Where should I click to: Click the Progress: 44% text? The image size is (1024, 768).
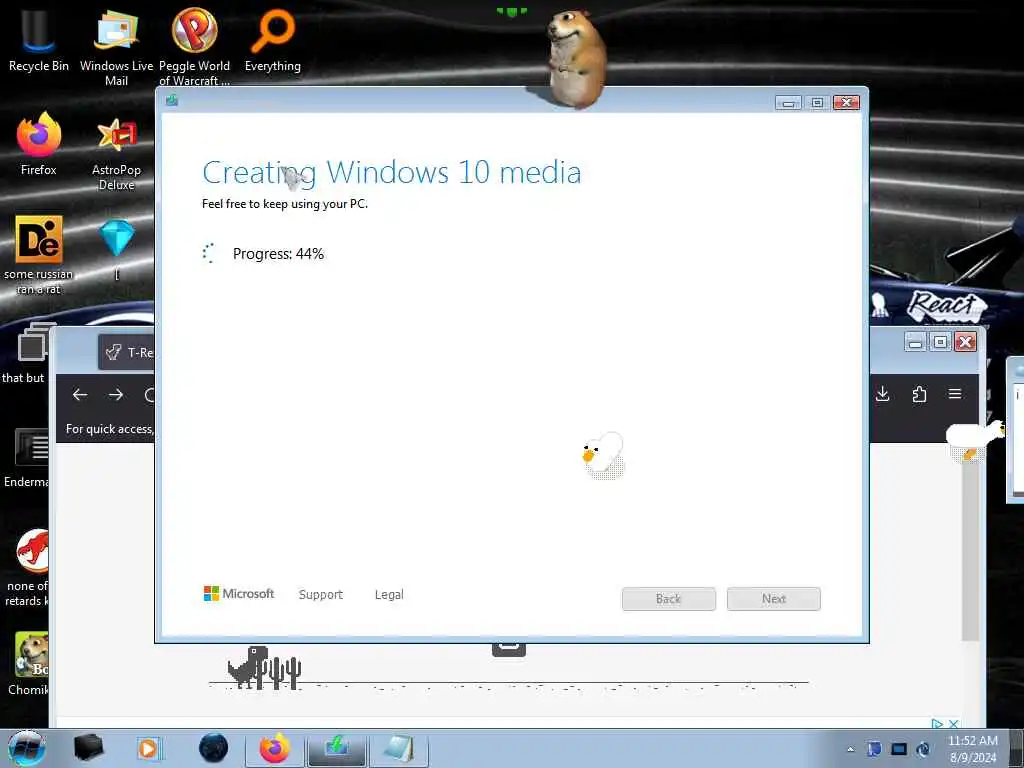tap(278, 254)
